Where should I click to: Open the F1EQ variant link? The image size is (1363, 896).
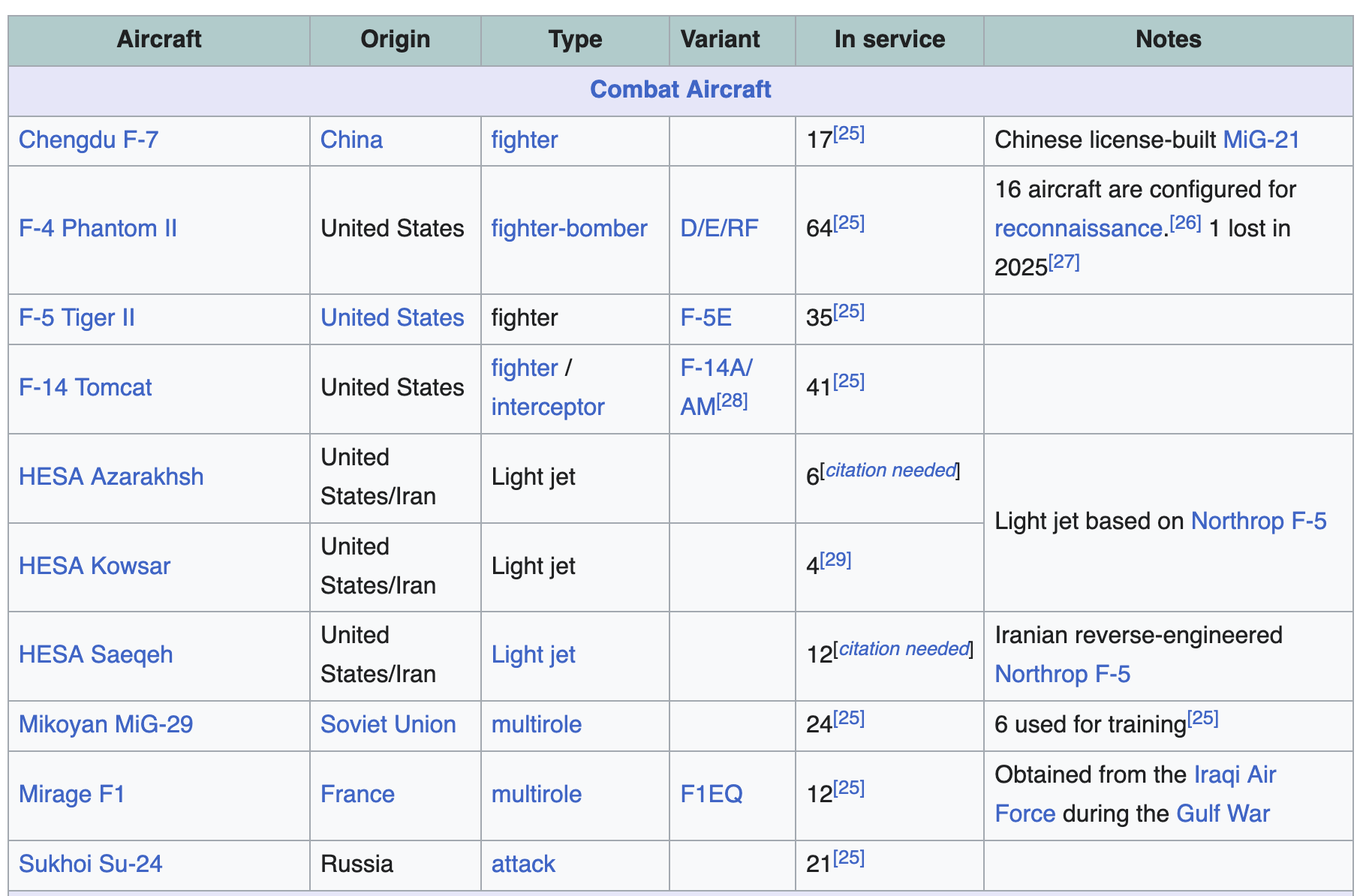pos(712,794)
